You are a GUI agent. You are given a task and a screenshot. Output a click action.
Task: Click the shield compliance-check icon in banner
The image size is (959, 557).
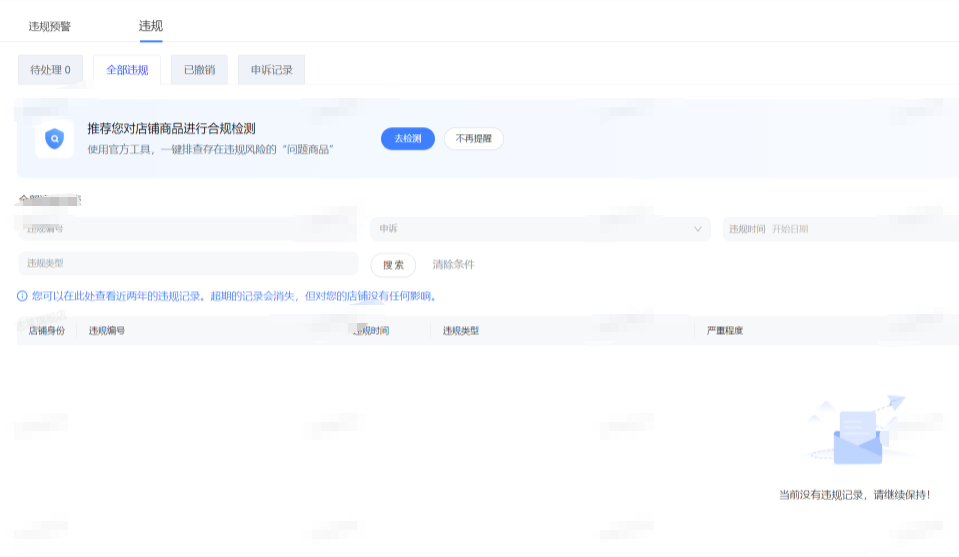pyautogui.click(x=54, y=139)
